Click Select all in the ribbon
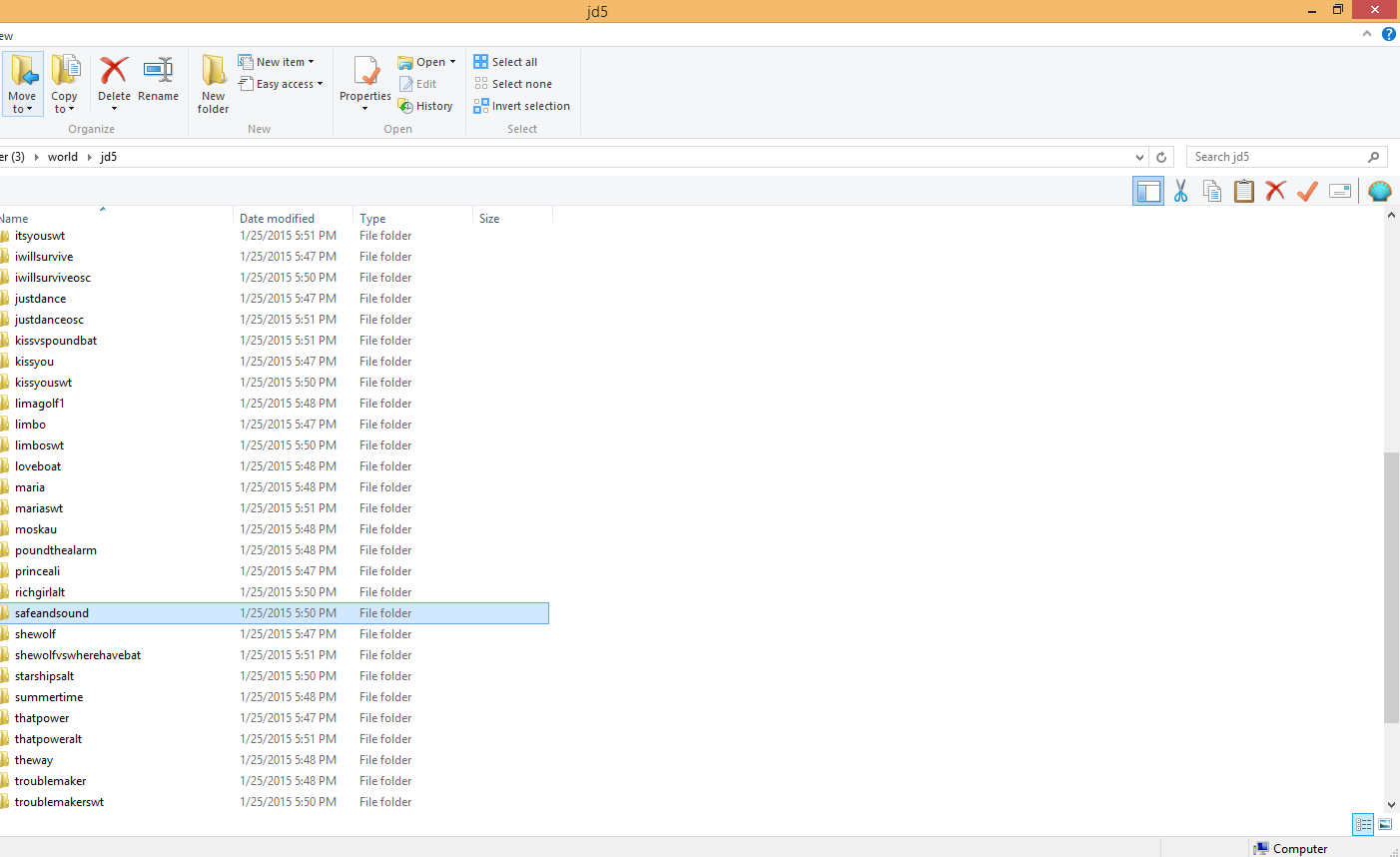Viewport: 1400px width, 857px height. [505, 62]
